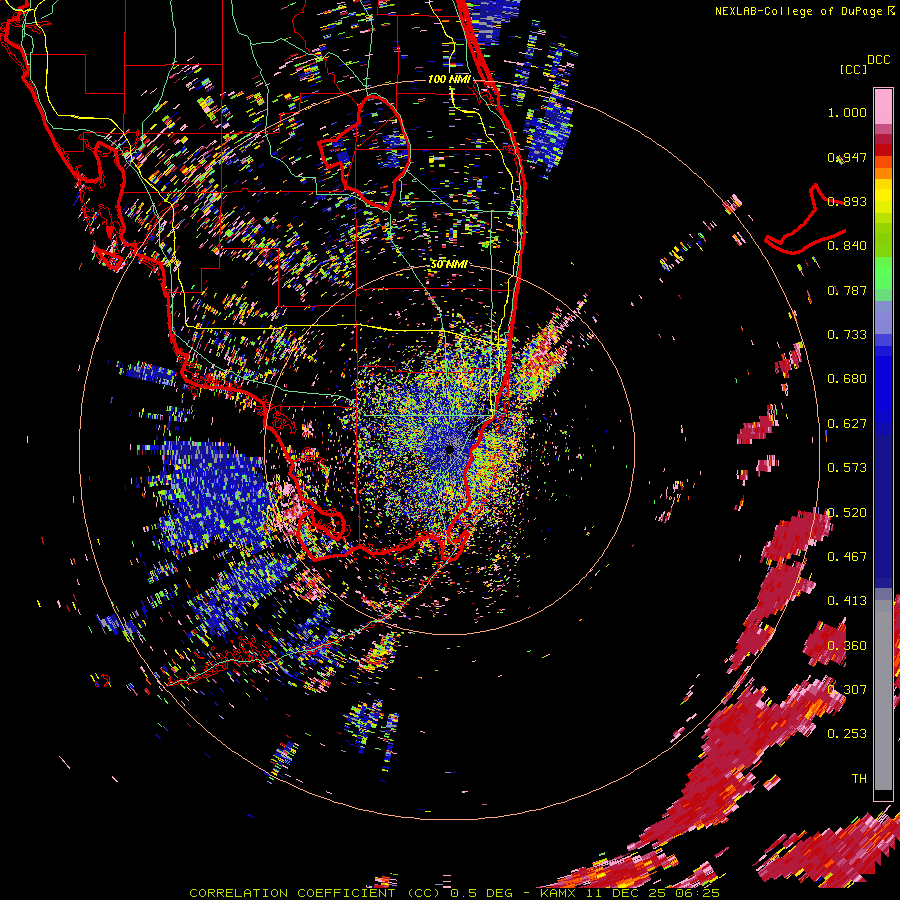Select the 0.253 scale value
The height and width of the screenshot is (900, 900).
point(847,734)
